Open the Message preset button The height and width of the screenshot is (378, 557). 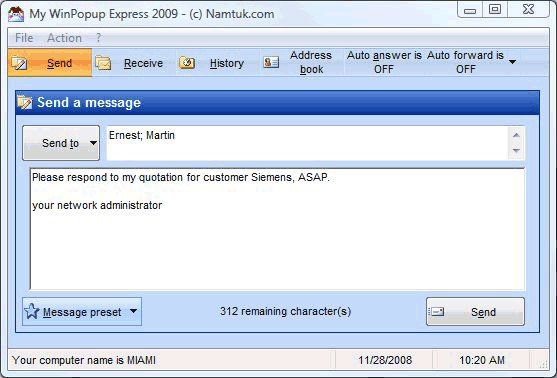pyautogui.click(x=82, y=312)
